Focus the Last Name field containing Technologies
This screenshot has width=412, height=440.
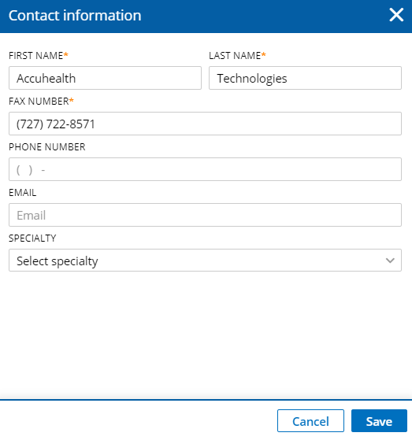pyautogui.click(x=305, y=78)
